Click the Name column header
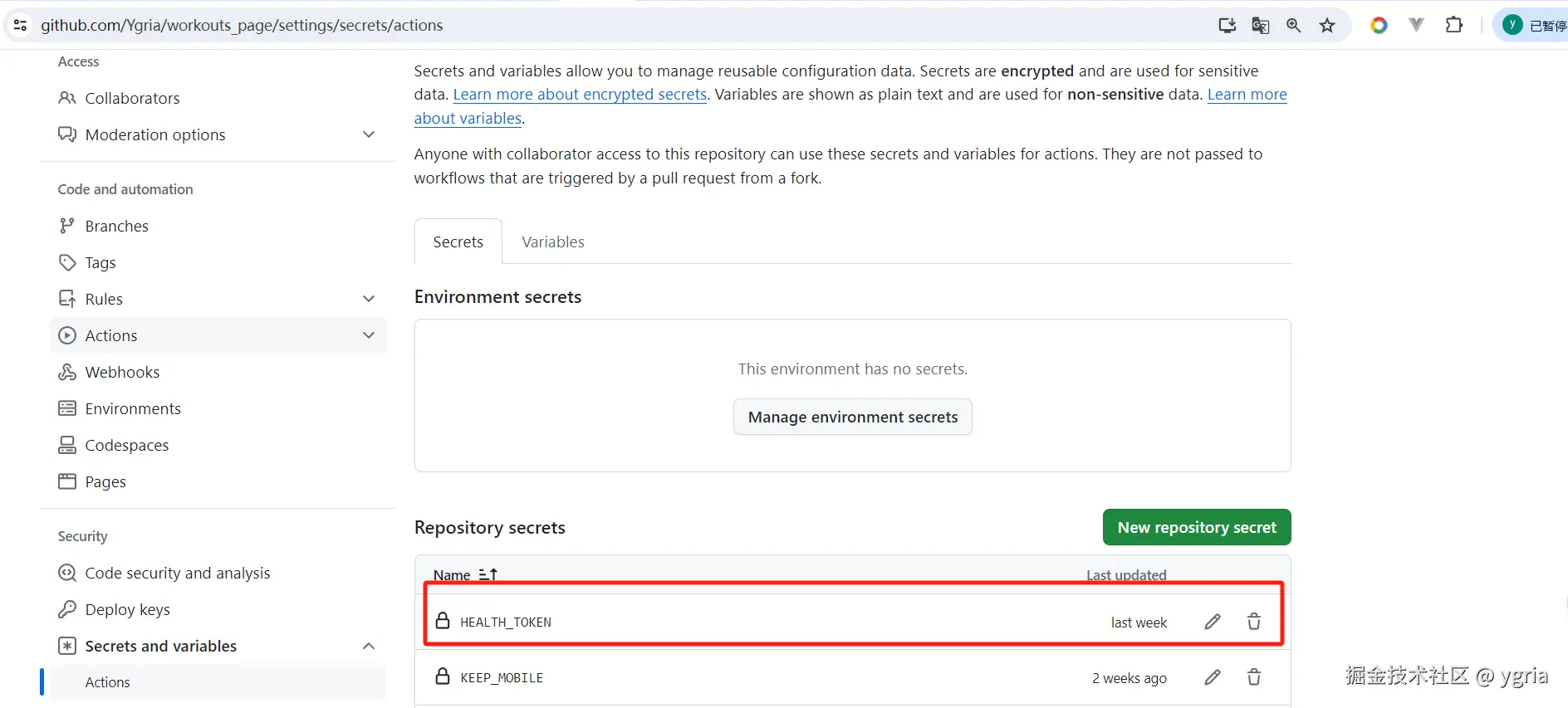Image resolution: width=1568 pixels, height=708 pixels. (x=452, y=574)
